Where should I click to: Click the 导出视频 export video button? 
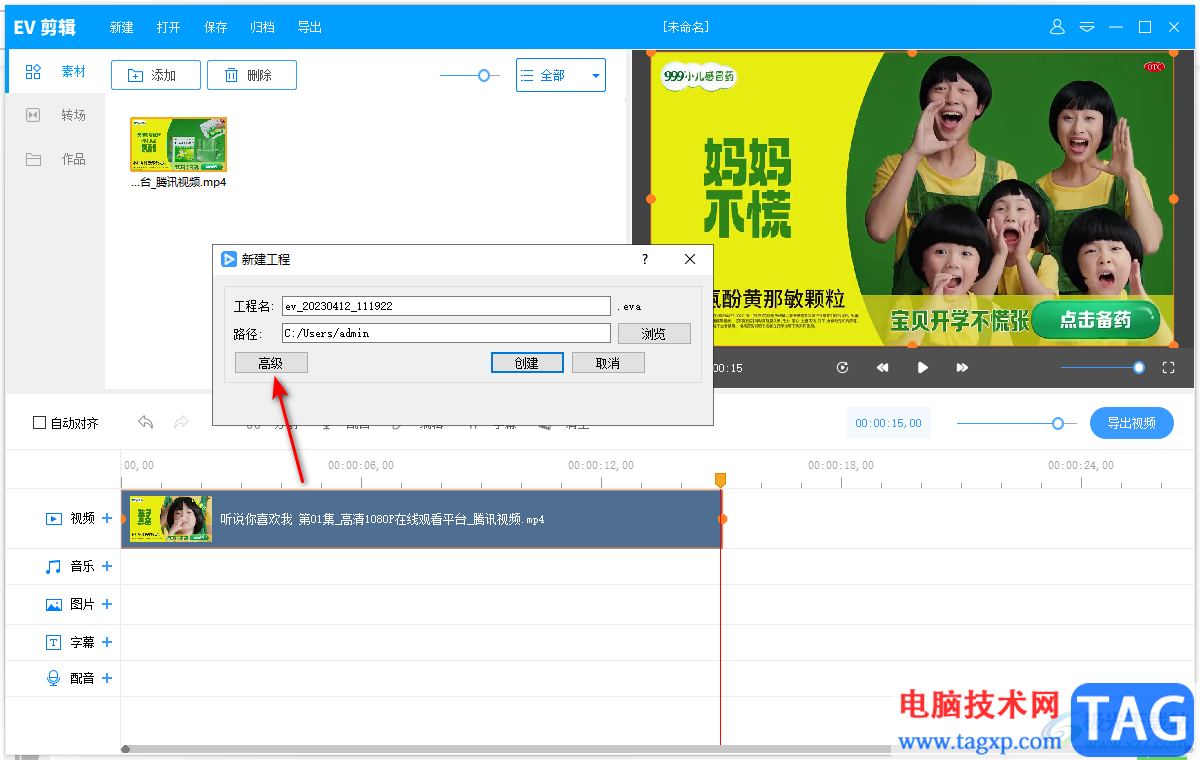(1132, 423)
